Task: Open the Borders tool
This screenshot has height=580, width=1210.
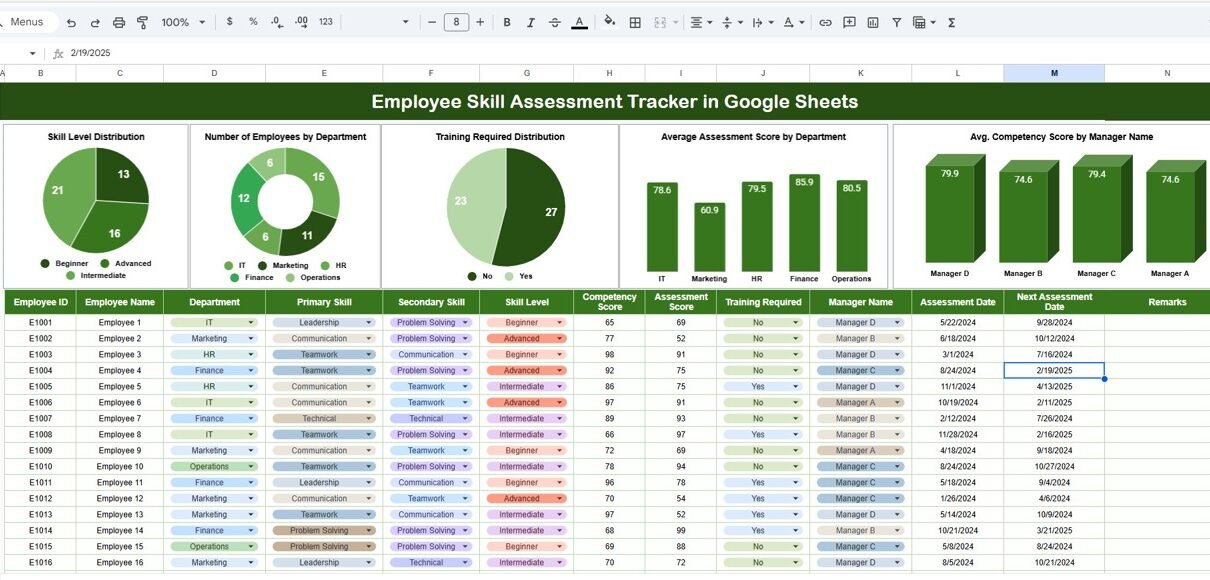Action: (634, 22)
